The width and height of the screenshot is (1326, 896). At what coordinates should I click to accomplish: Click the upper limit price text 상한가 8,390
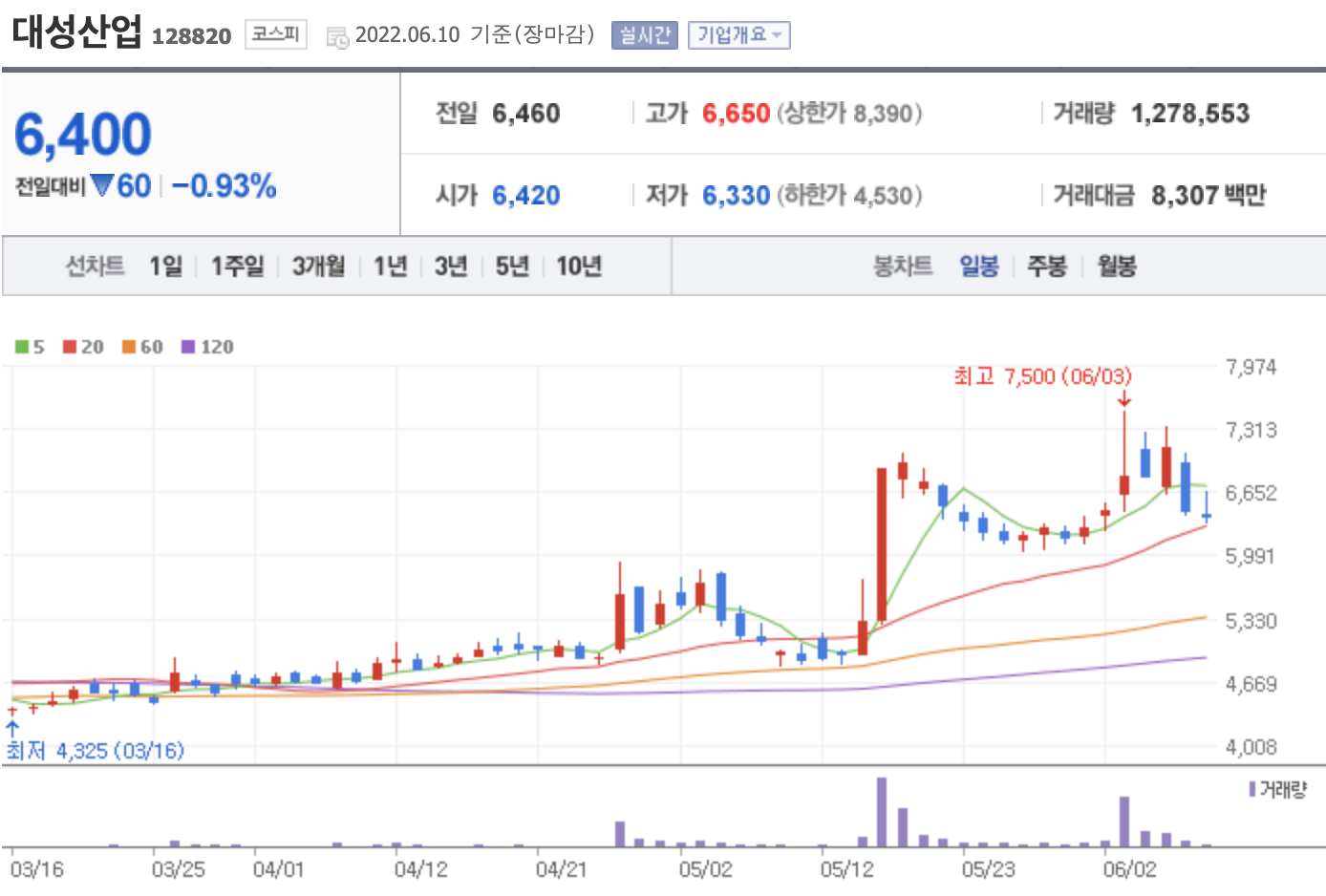(x=848, y=114)
